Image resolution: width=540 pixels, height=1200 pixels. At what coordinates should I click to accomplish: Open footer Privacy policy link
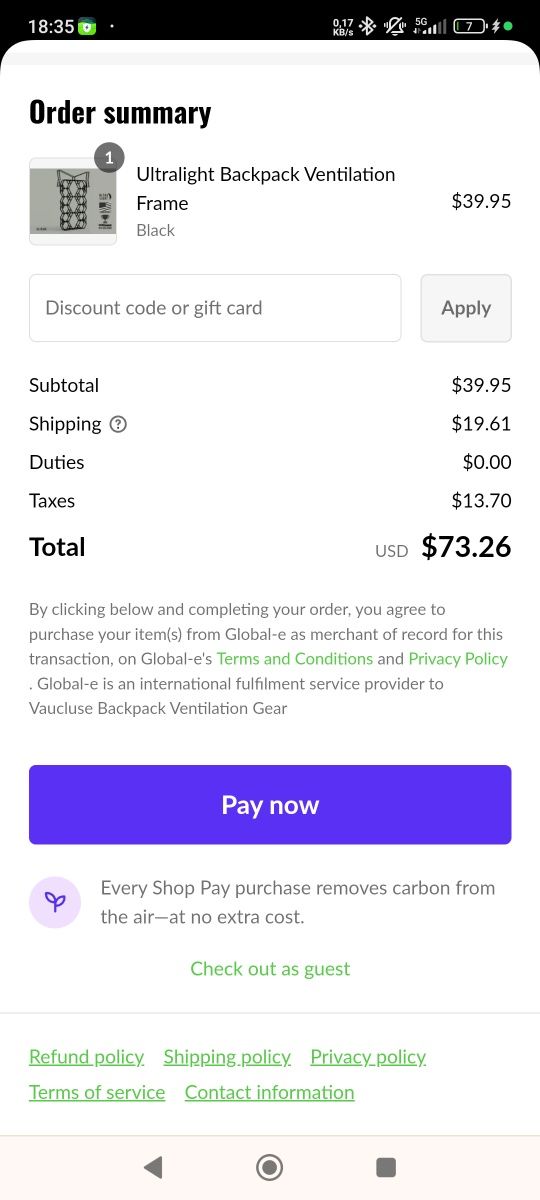pyautogui.click(x=368, y=1057)
